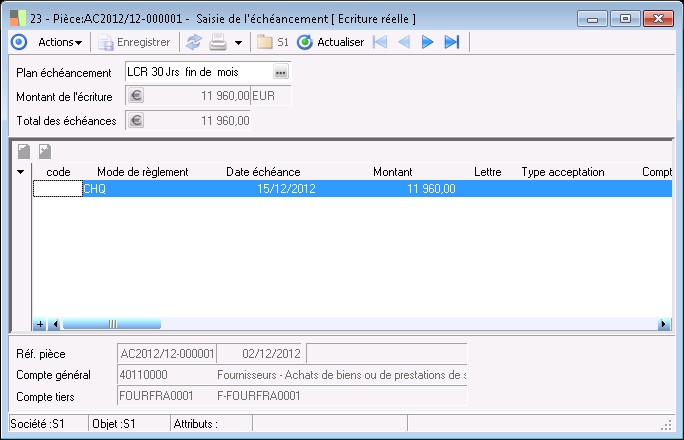Click the Attributs status bar entry
Screen dimensions: 684x440
[x=195, y=424]
